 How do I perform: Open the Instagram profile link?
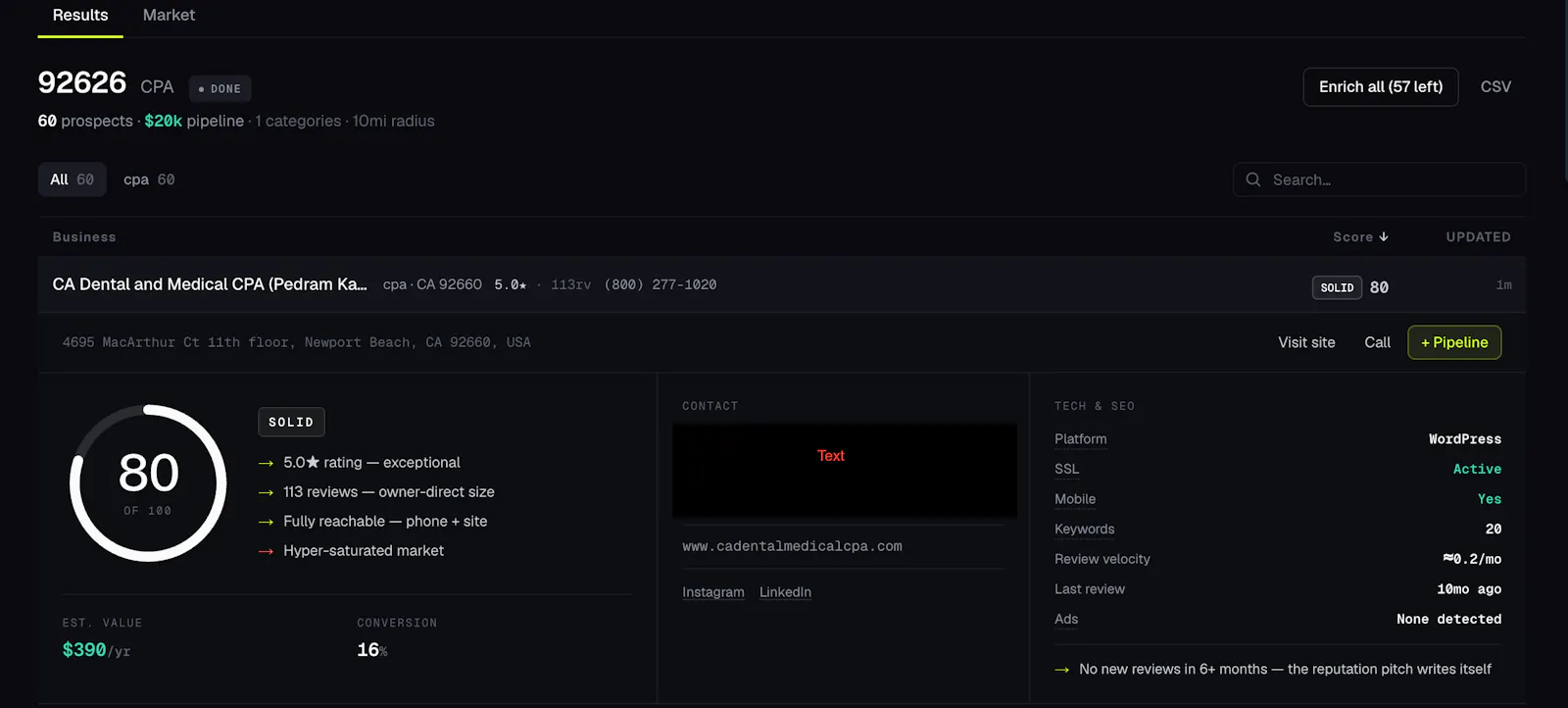(713, 592)
